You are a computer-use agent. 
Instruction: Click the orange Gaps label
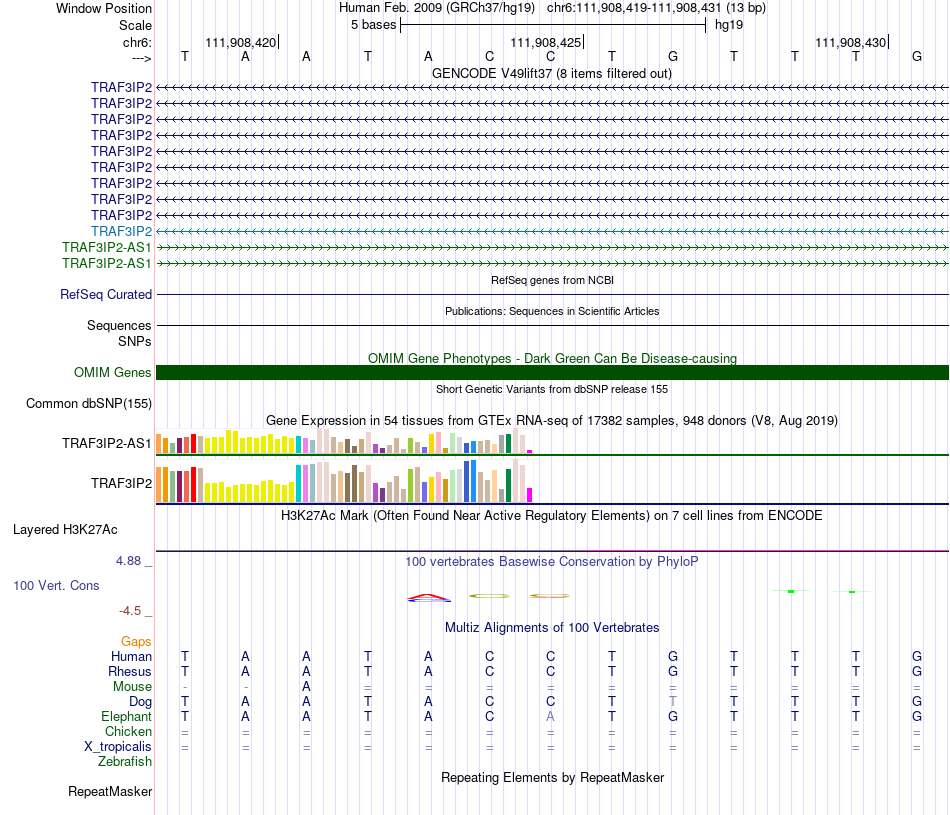pos(136,642)
